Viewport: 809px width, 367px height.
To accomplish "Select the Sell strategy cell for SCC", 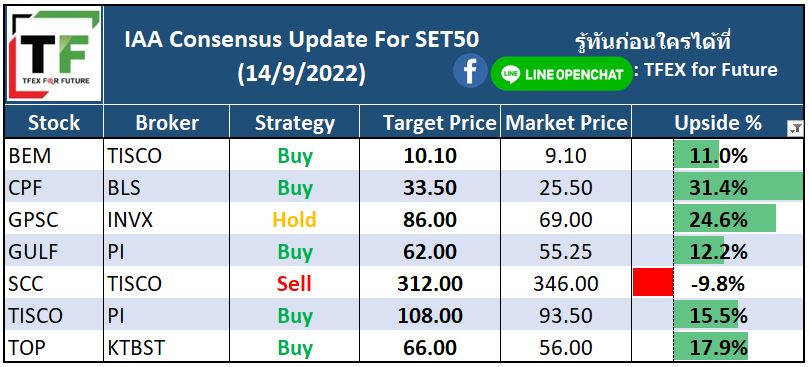I will 295,283.
